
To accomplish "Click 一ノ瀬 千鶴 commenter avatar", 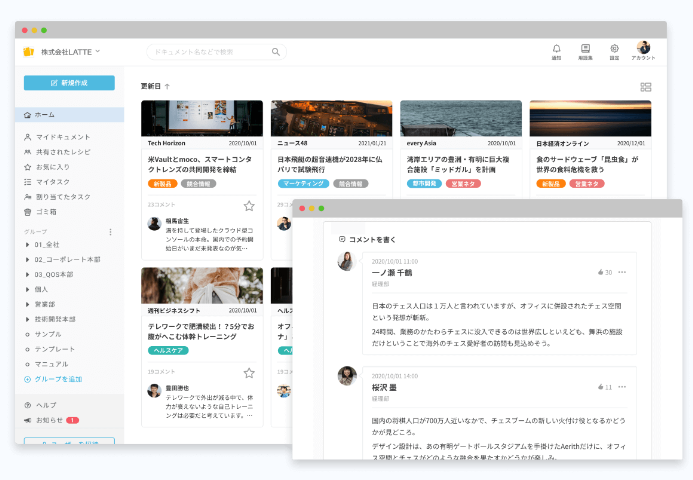I will point(347,261).
